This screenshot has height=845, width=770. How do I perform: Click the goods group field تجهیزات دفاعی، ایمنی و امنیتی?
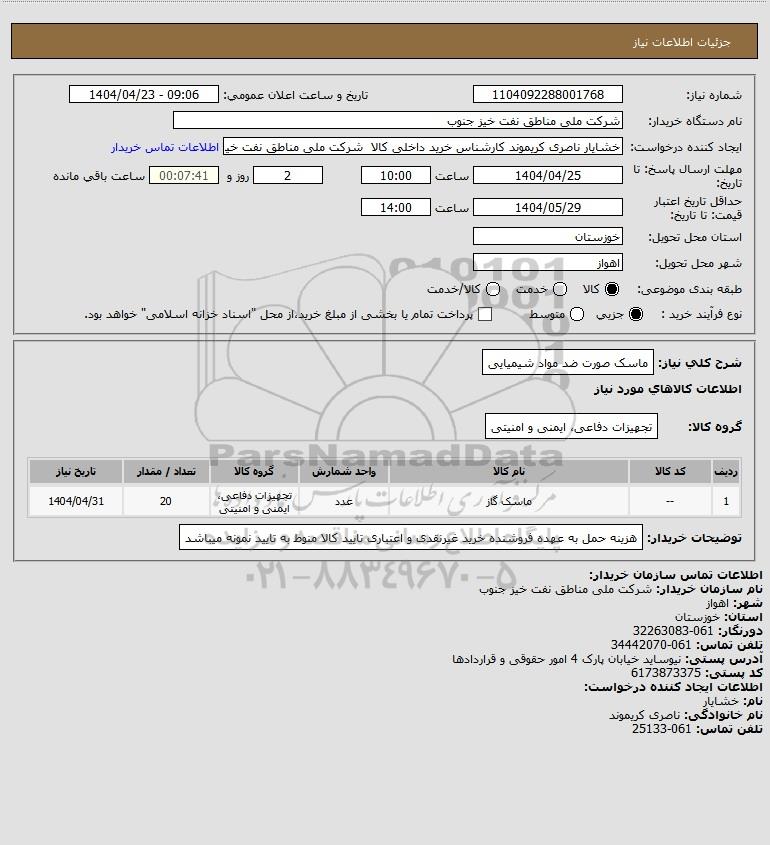(571, 427)
